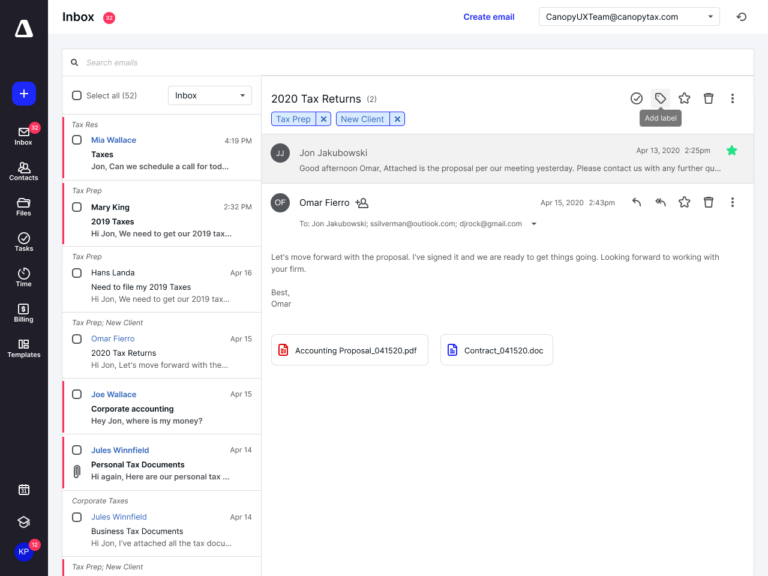Open Time in the sidebar
The height and width of the screenshot is (576, 768).
tap(24, 277)
